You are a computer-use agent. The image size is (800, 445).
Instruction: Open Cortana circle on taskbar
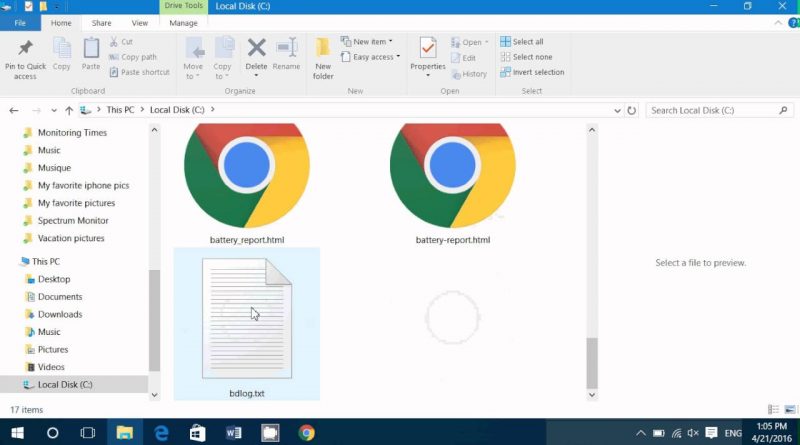53,433
